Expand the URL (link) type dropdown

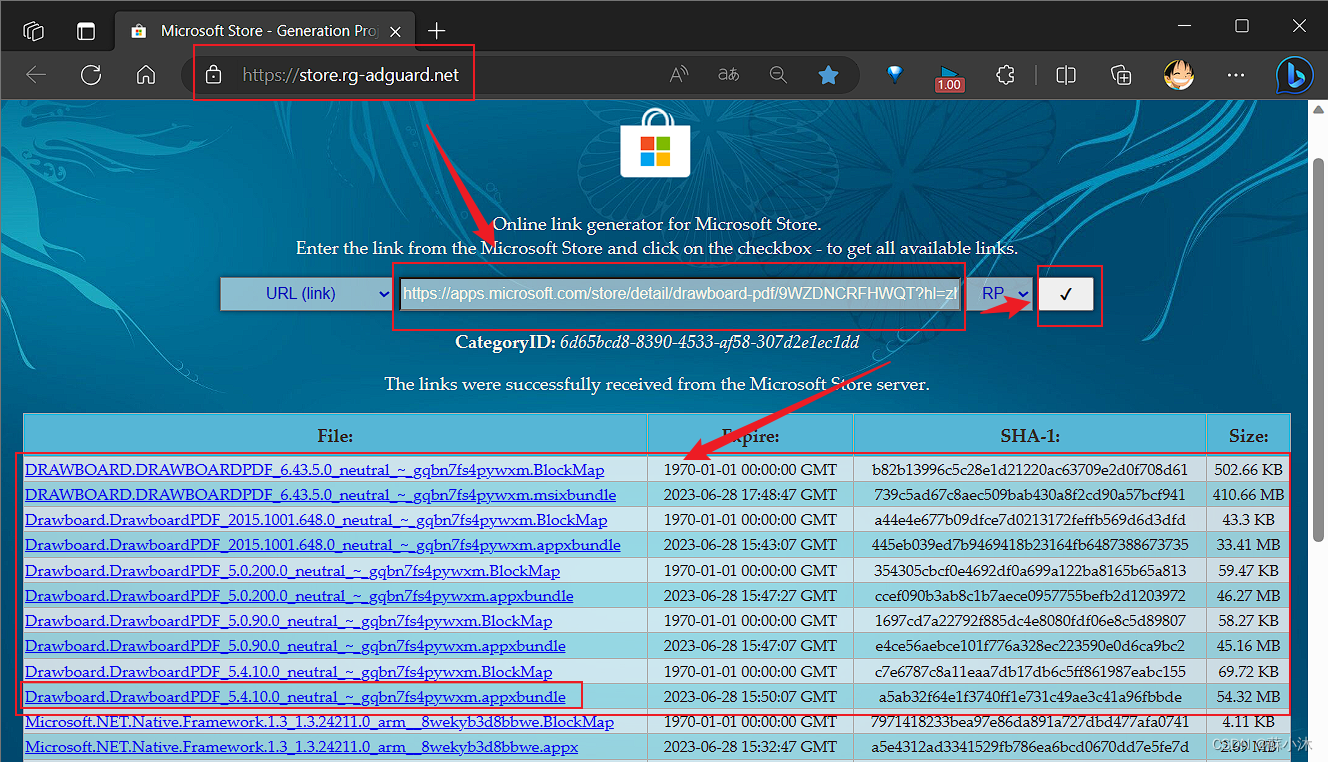[306, 294]
